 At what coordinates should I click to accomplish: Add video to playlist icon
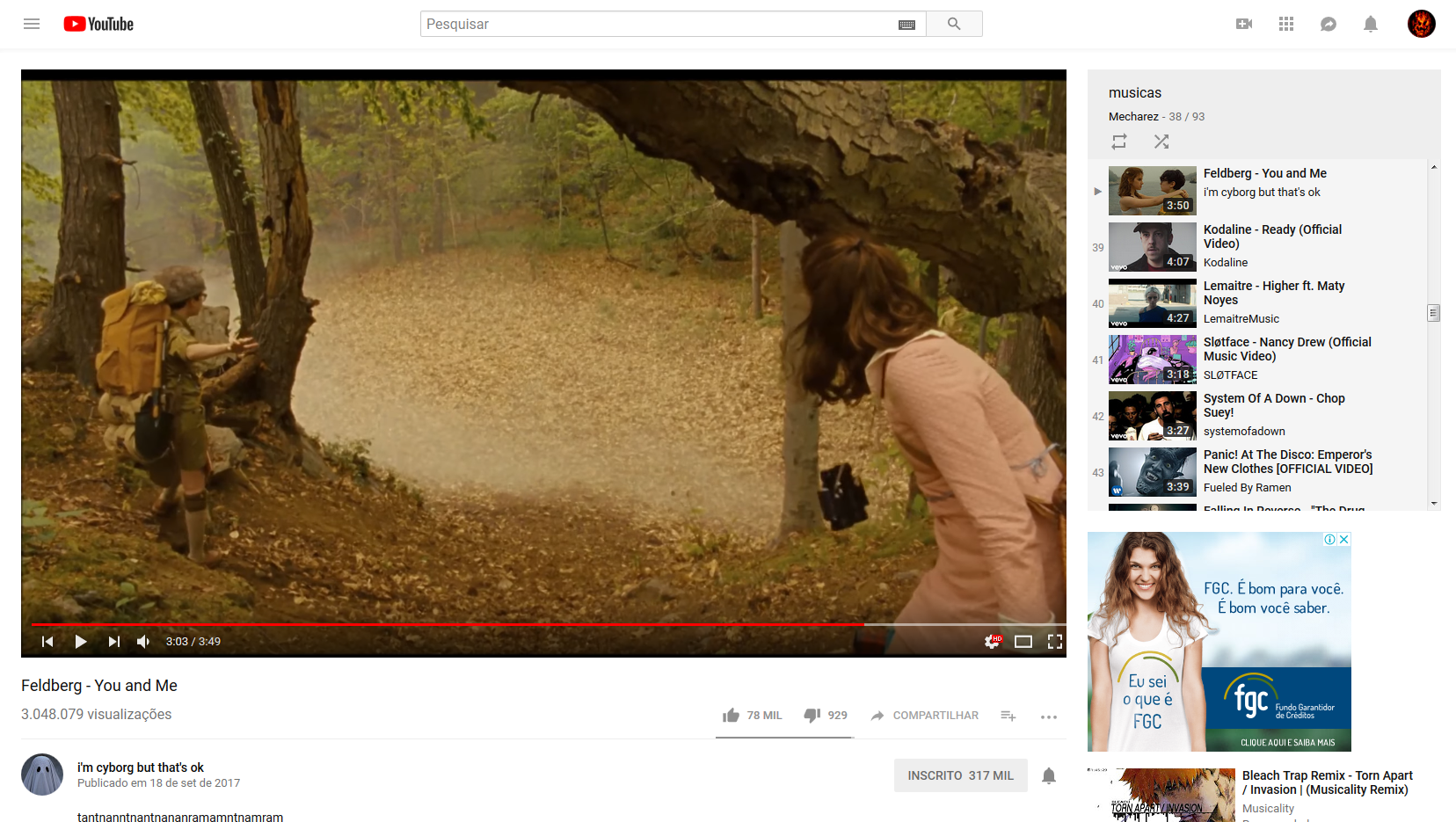pyautogui.click(x=1008, y=716)
